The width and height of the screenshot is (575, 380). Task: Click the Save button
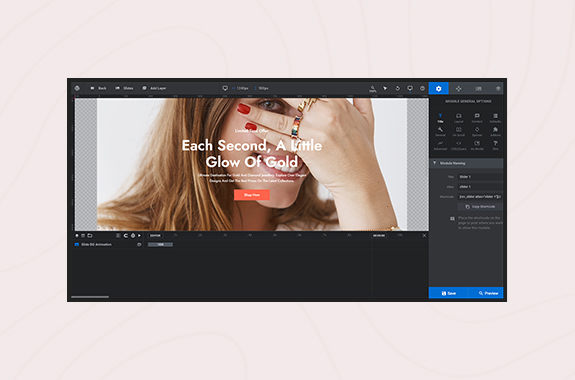[448, 293]
